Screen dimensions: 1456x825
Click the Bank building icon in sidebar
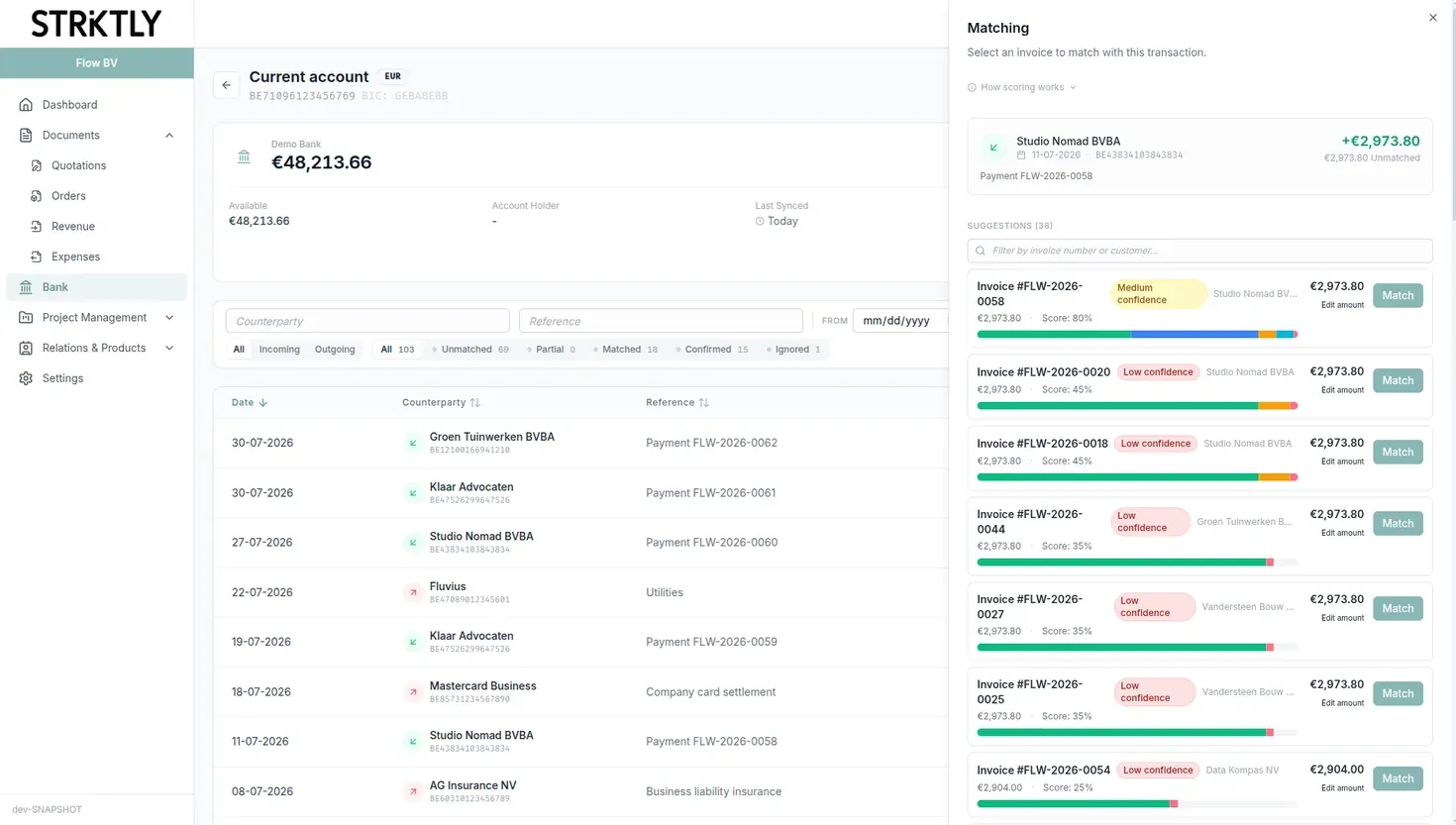tap(26, 287)
